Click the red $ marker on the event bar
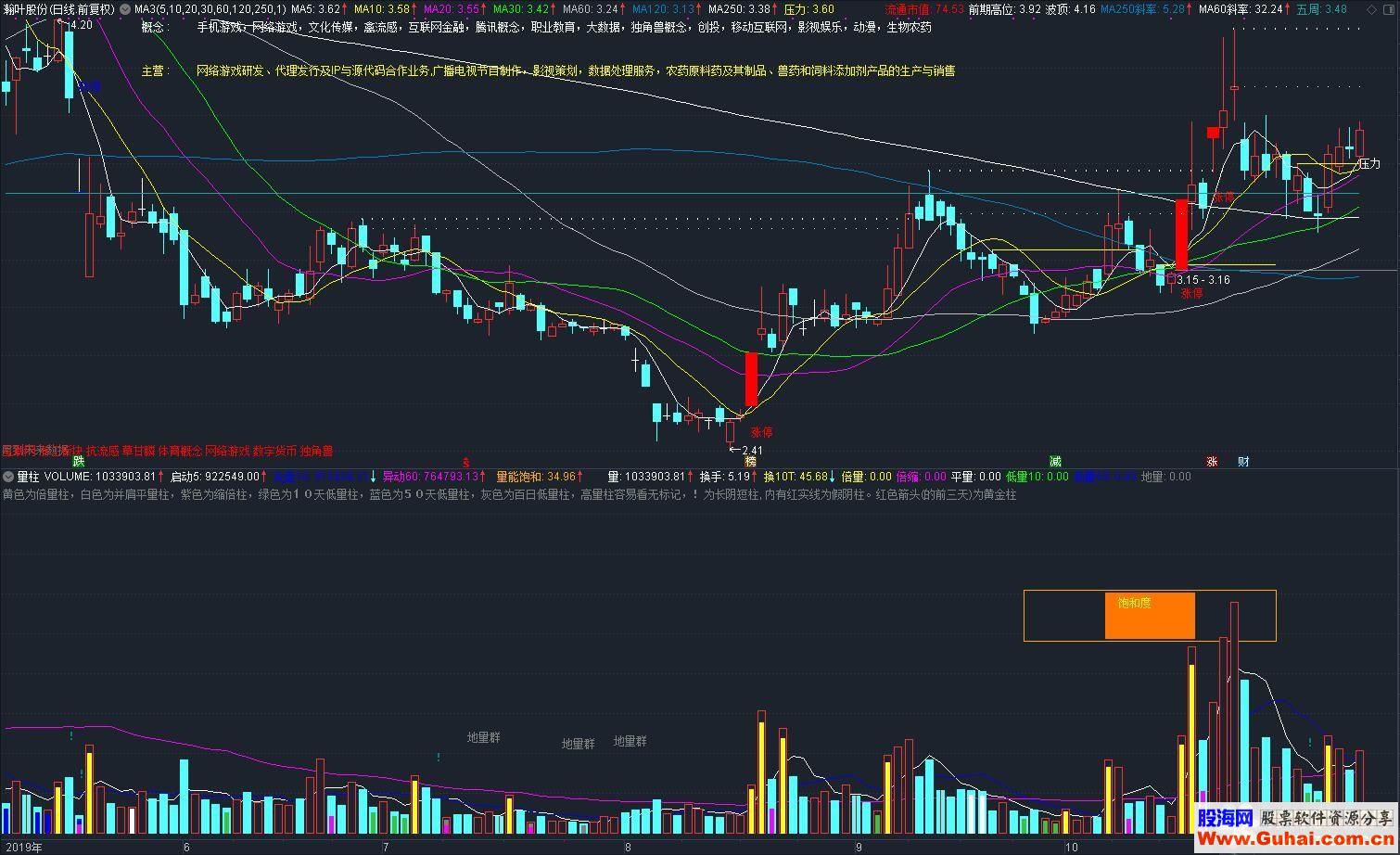This screenshot has height=855, width=1400. (x=466, y=461)
